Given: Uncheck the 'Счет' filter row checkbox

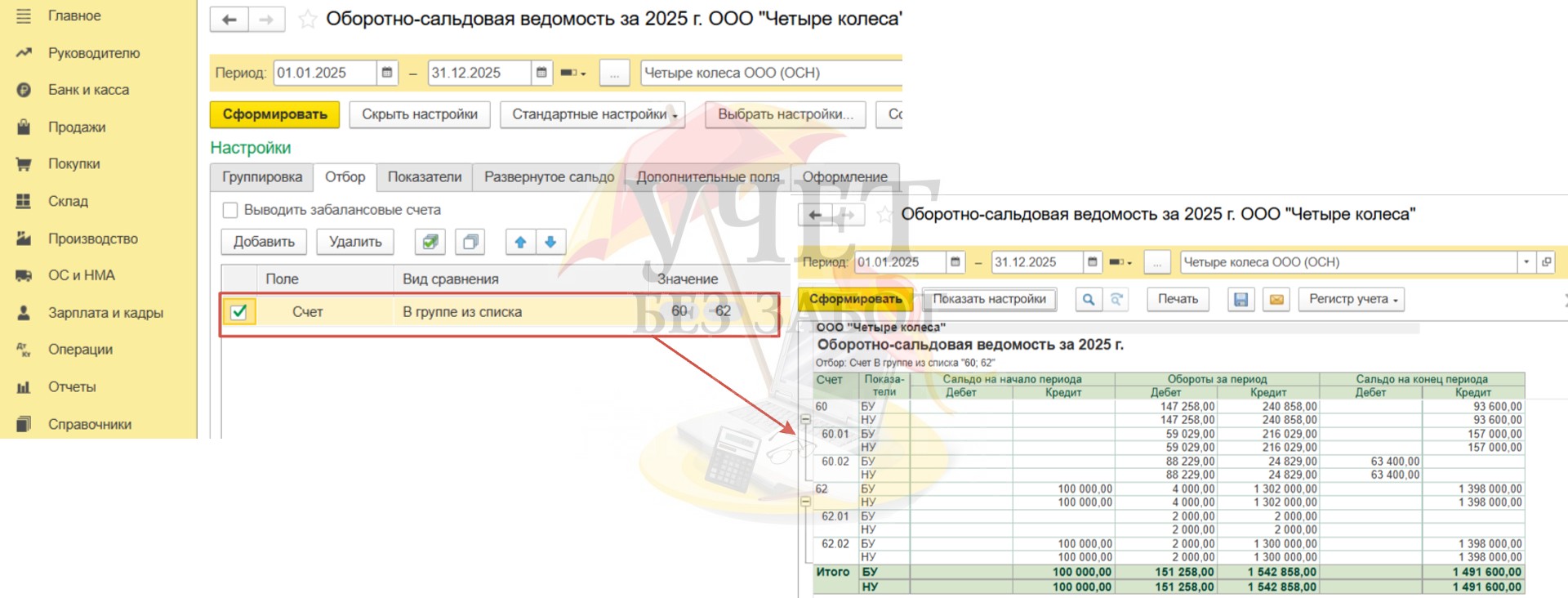Looking at the screenshot, I should pyautogui.click(x=239, y=311).
